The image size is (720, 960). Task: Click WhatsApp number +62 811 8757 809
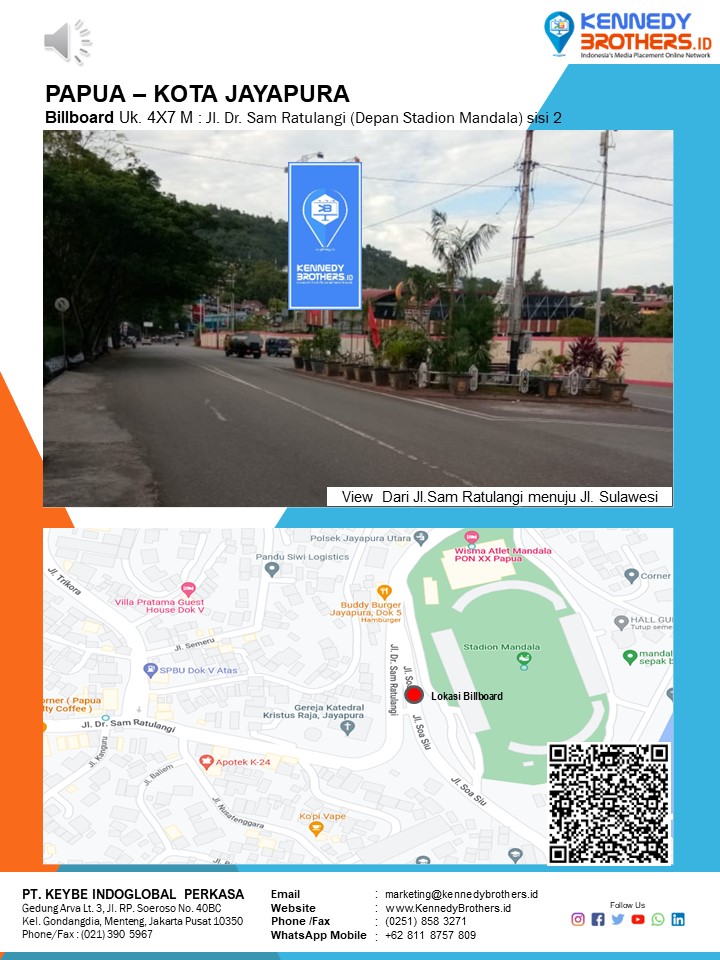tap(430, 935)
